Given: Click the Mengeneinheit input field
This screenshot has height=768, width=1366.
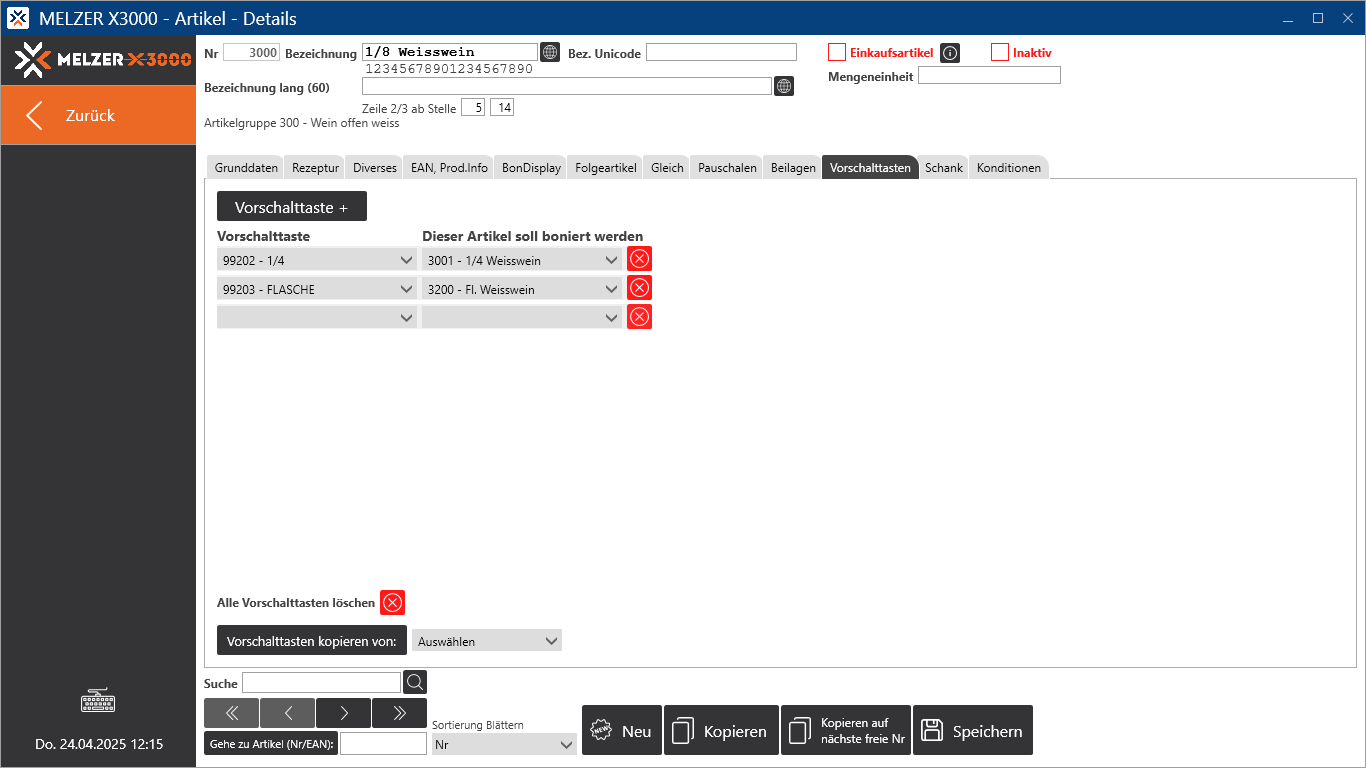Looking at the screenshot, I should 989,75.
